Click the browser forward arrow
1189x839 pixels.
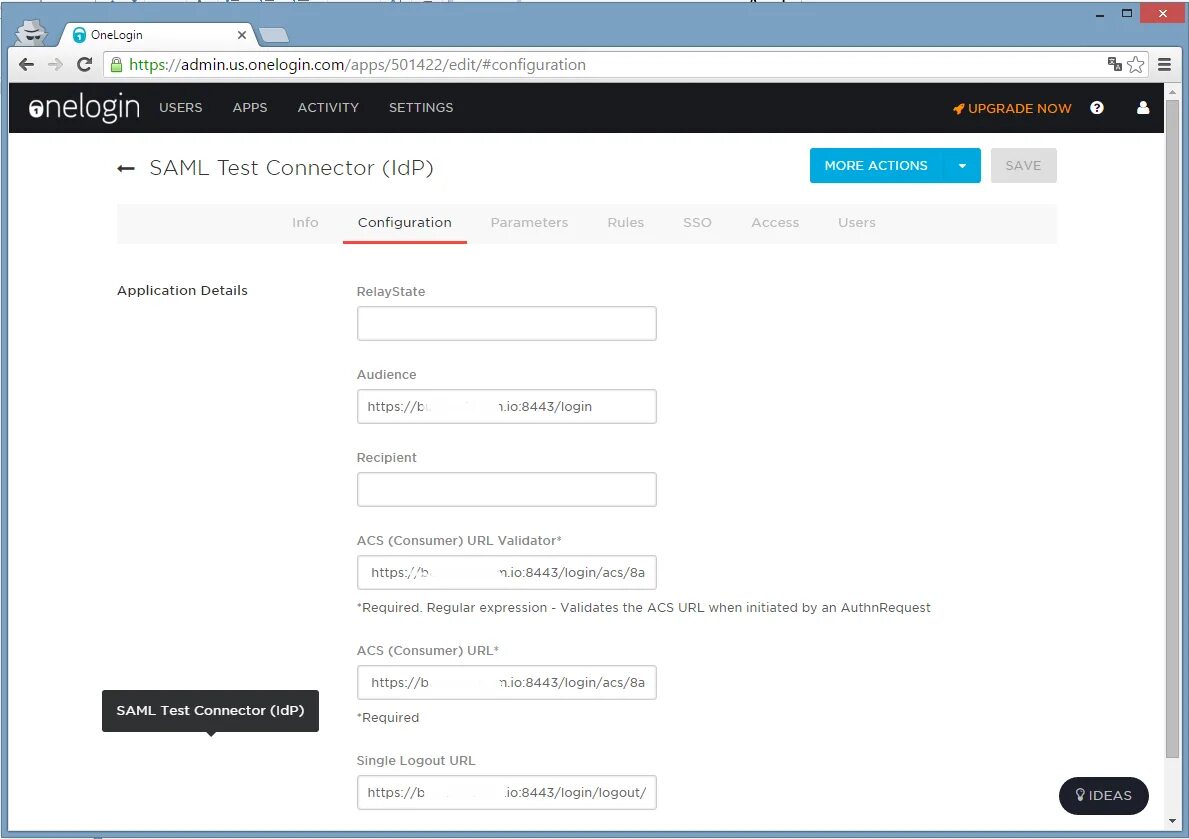tap(55, 64)
